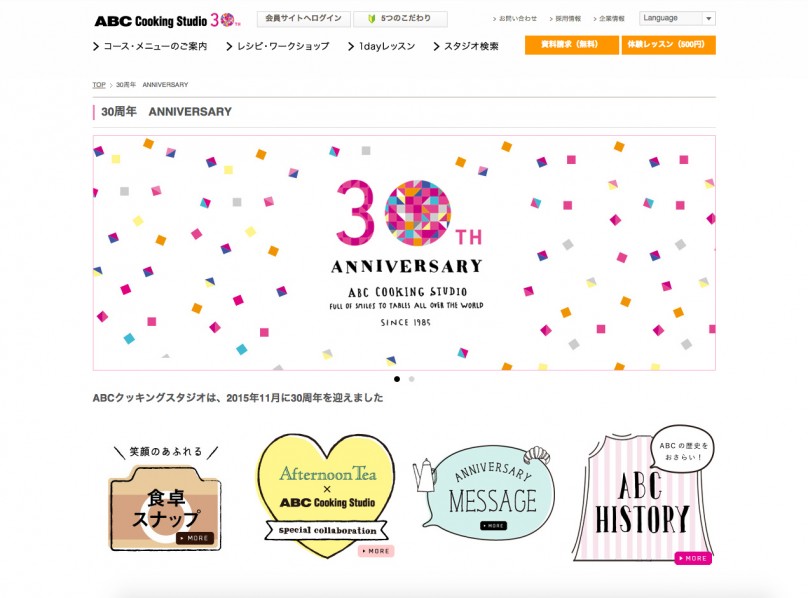
Task: Follow the TOP breadcrumb link
Action: (x=99, y=85)
